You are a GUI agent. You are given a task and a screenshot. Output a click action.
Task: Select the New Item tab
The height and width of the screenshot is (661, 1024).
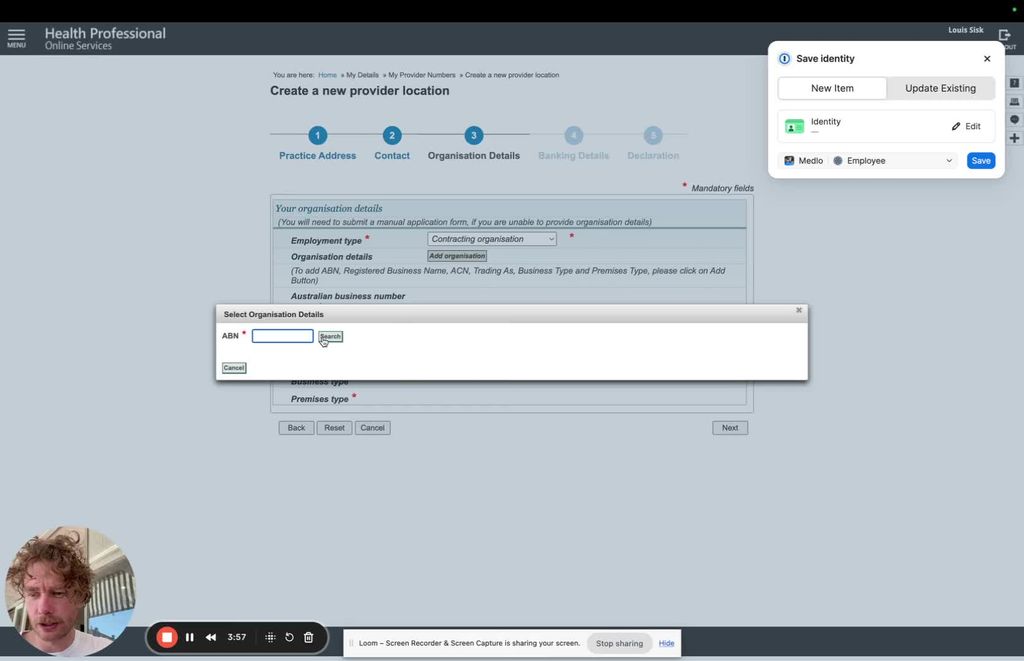click(832, 88)
